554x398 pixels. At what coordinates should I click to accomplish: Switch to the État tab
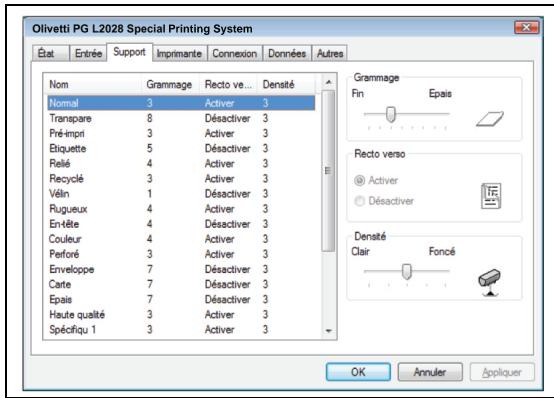pyautogui.click(x=51, y=54)
